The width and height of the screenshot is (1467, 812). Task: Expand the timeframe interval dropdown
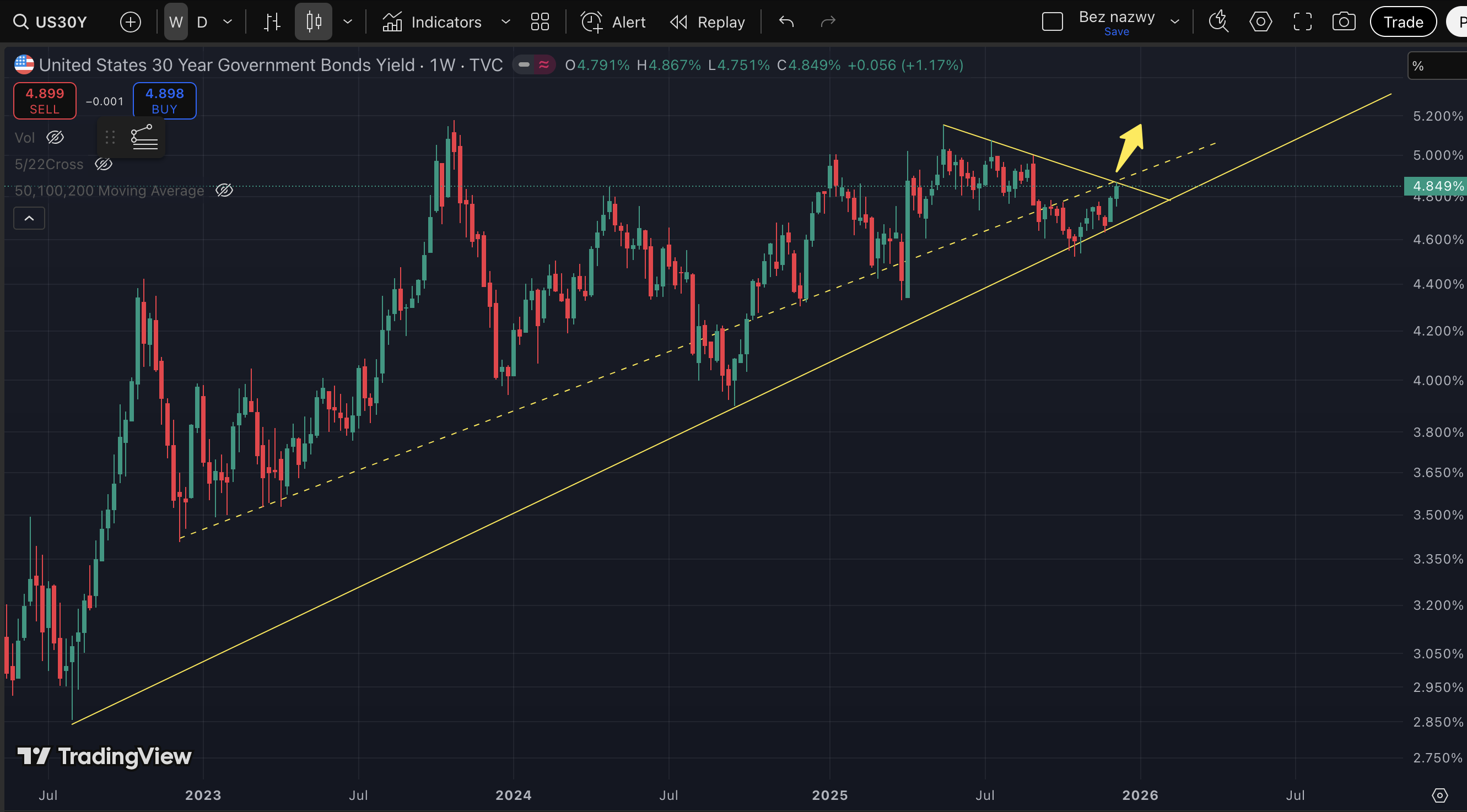pos(228,22)
